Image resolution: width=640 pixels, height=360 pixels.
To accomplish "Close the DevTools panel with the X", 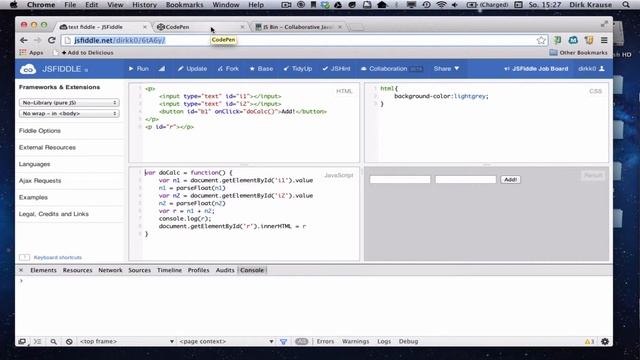I will point(21,270).
